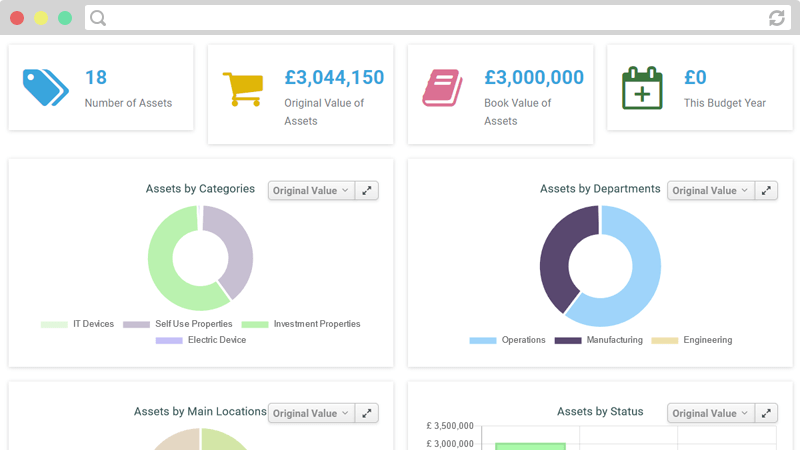This screenshot has height=450, width=800.
Task: Click the Book Value of Assets label
Action: [x=517, y=112]
